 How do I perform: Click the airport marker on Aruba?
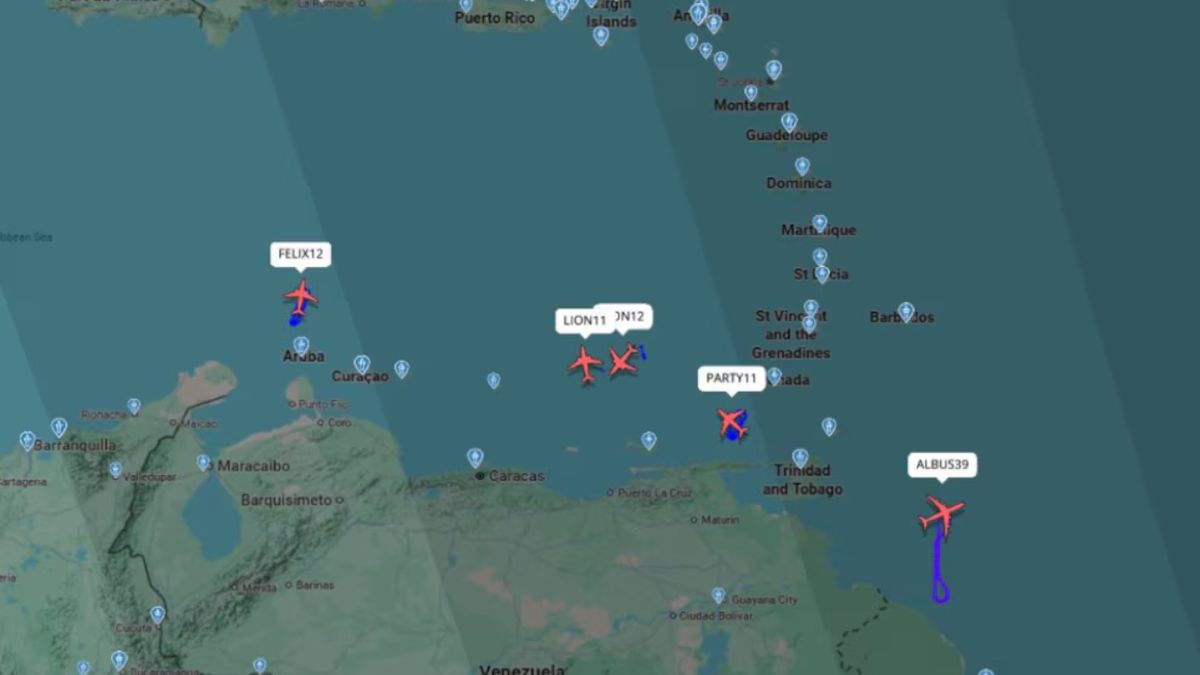(x=301, y=345)
